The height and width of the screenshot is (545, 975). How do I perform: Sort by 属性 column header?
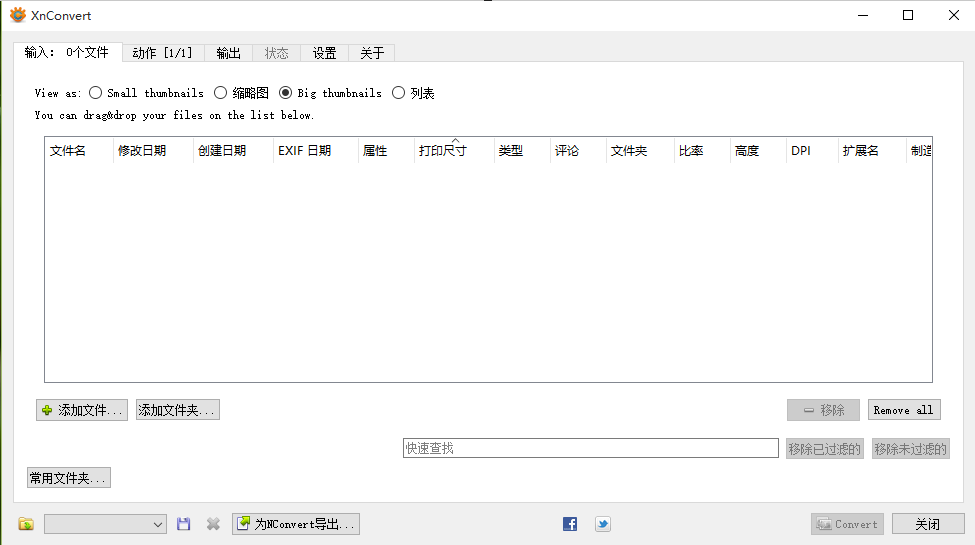coord(386,151)
